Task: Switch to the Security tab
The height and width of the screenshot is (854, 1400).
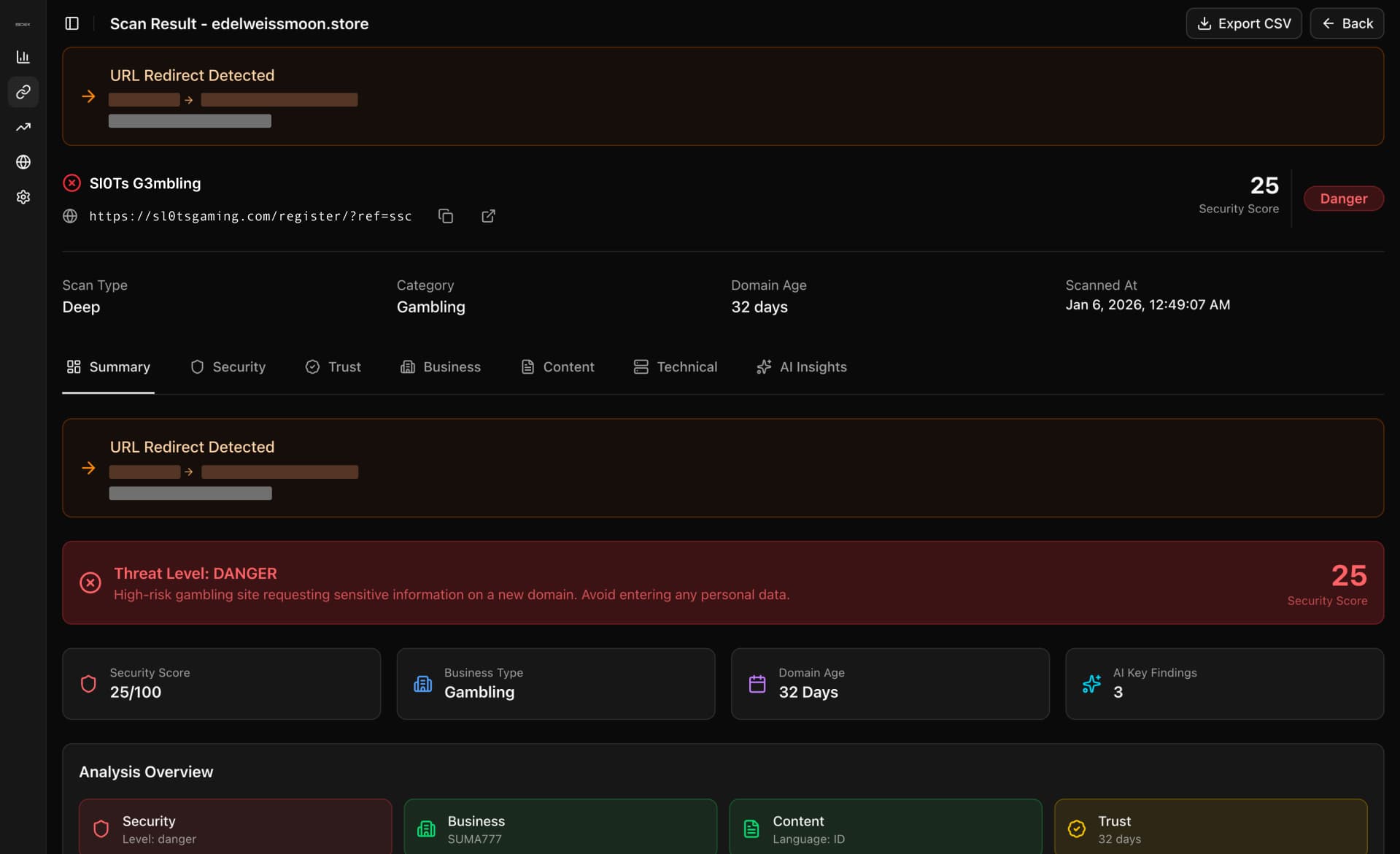Action: point(228,367)
